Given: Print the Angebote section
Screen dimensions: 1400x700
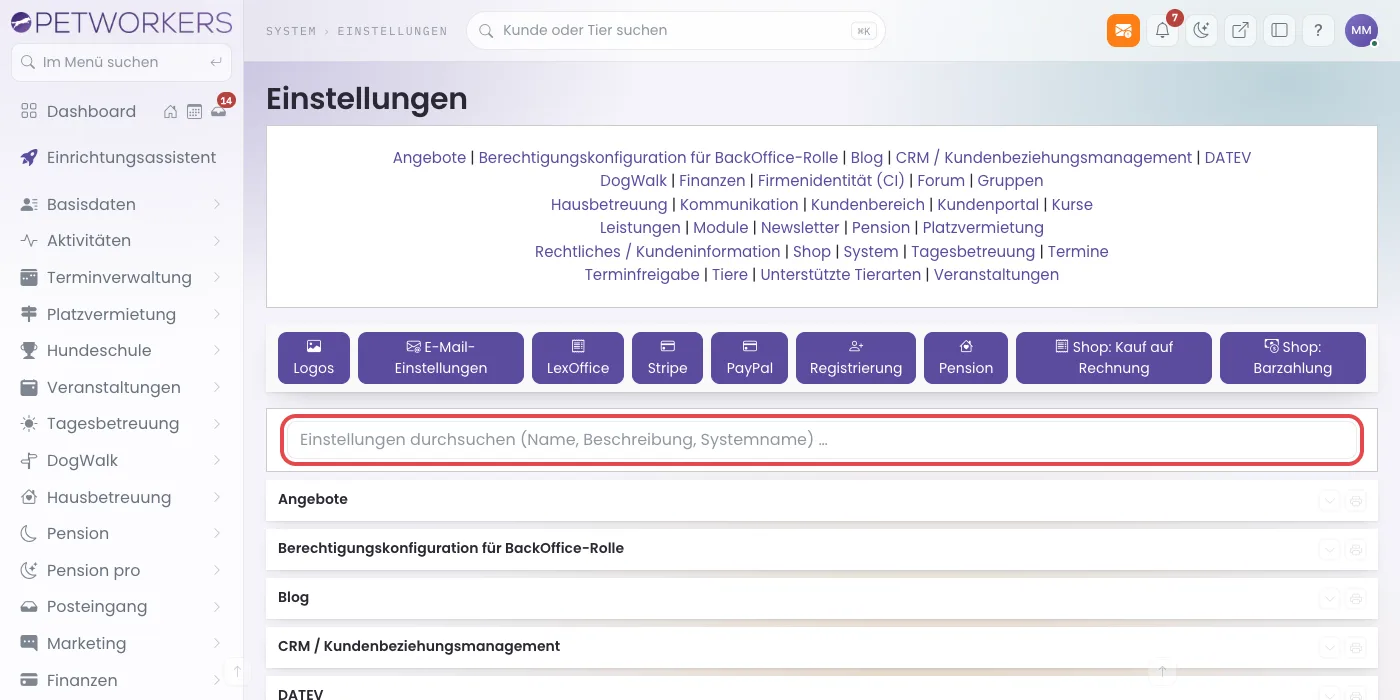Looking at the screenshot, I should 1355,500.
